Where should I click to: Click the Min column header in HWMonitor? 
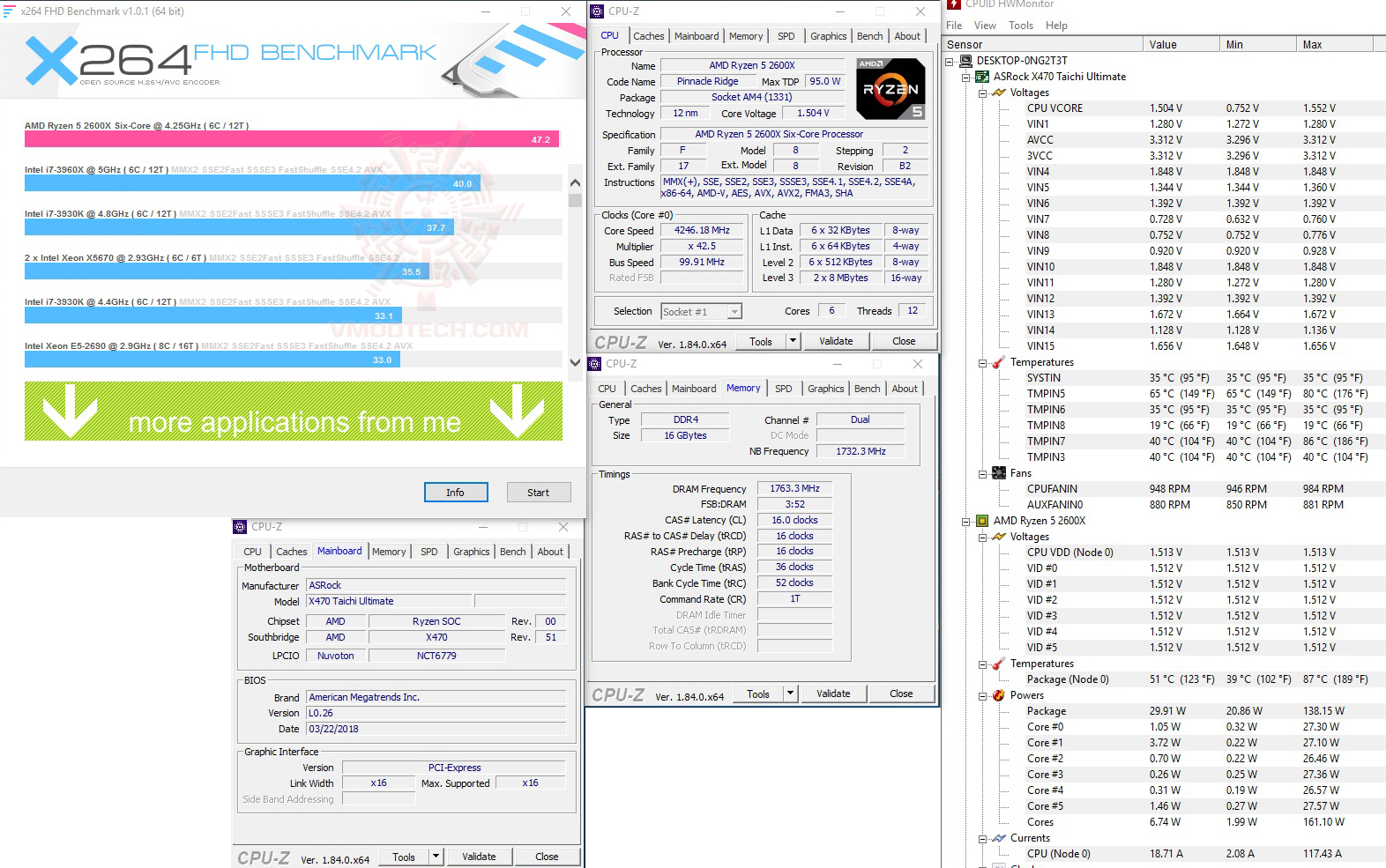[x=1259, y=44]
